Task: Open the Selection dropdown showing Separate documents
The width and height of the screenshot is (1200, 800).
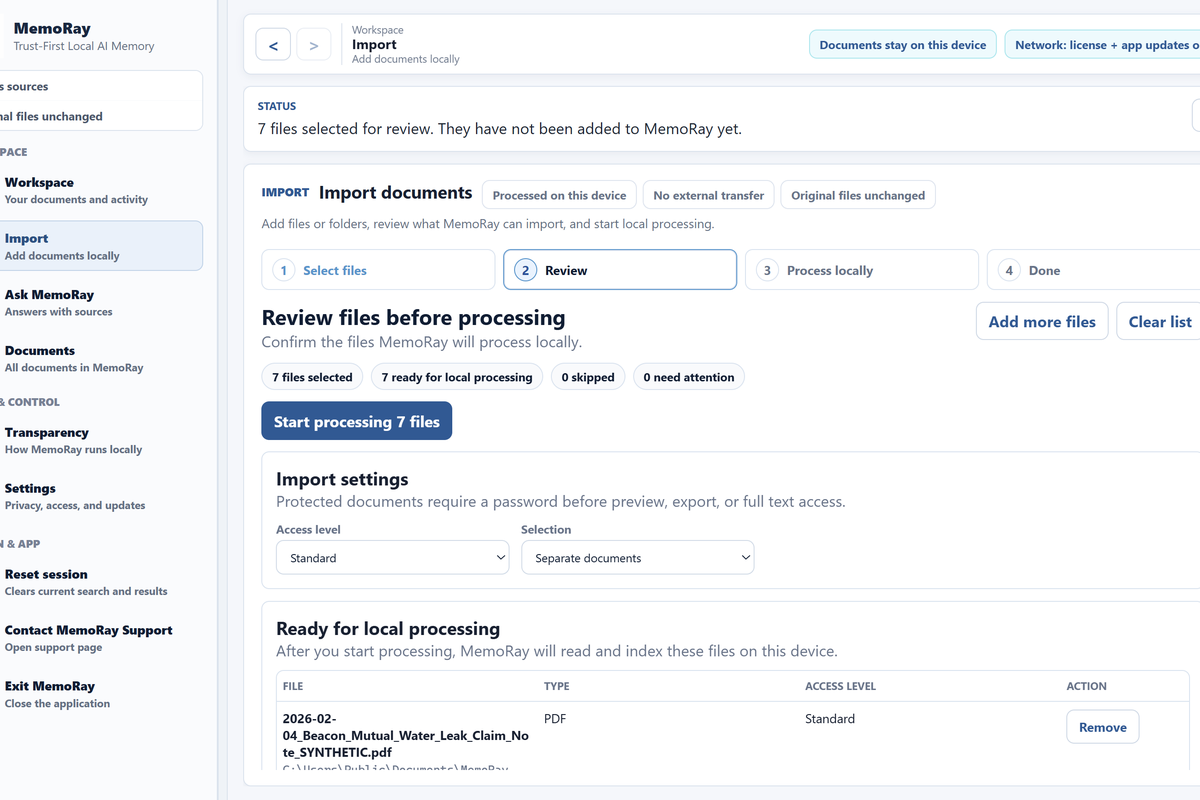Action: coord(637,558)
